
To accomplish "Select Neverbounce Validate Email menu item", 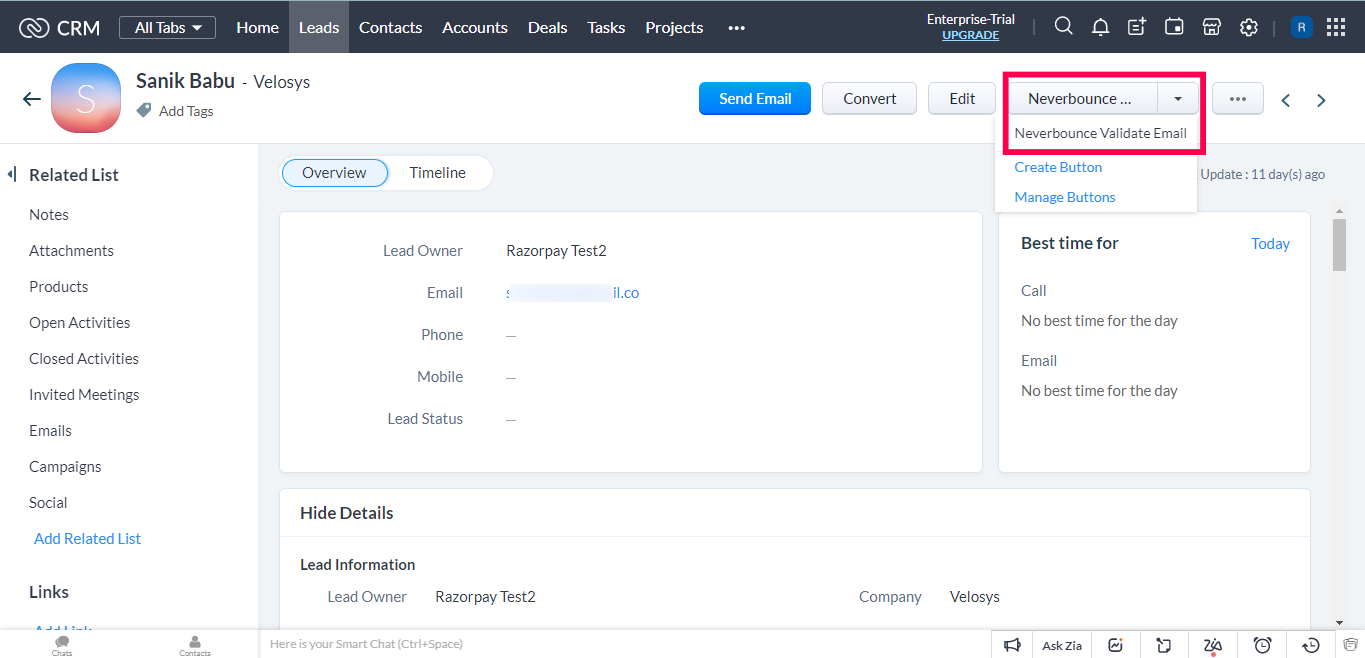I will tap(1100, 133).
